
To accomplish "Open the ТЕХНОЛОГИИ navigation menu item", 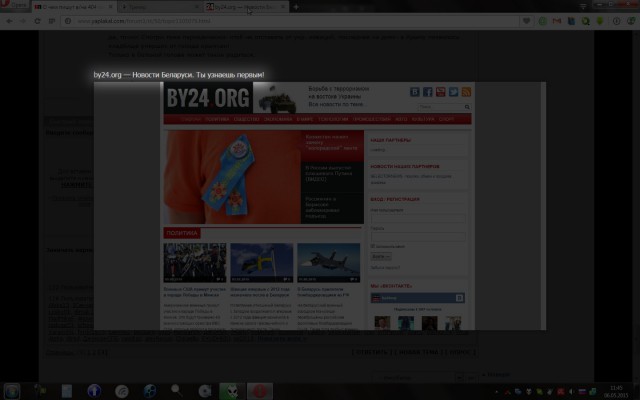I will [333, 119].
